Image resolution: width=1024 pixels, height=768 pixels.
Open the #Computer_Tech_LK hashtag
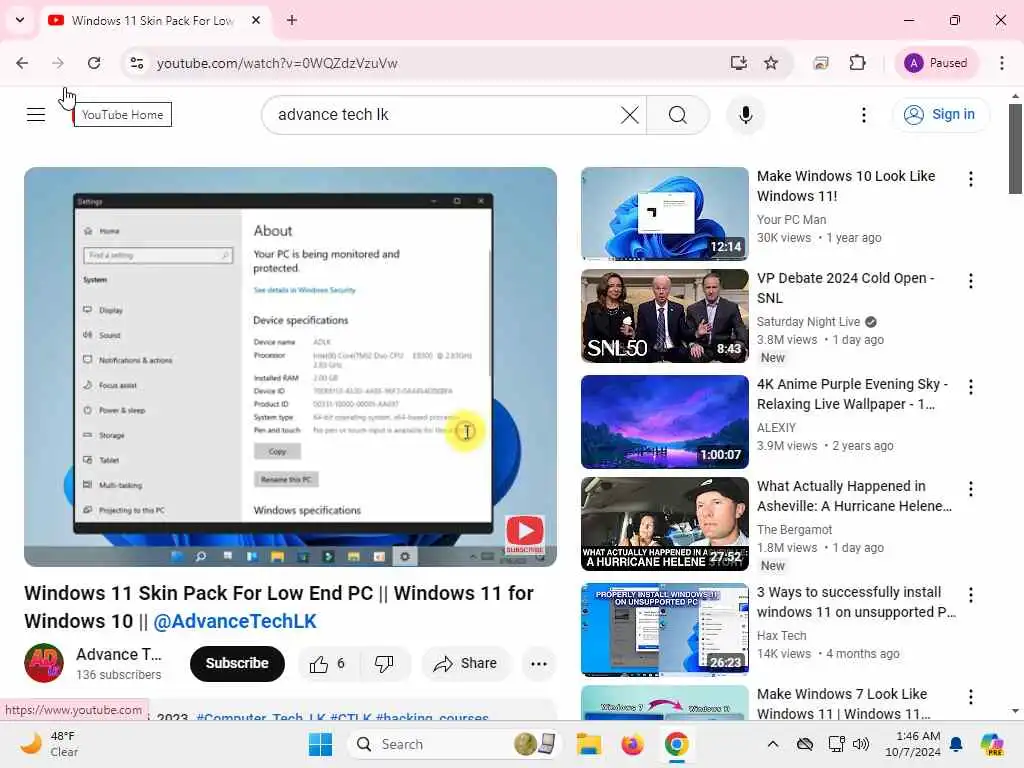tap(261, 717)
